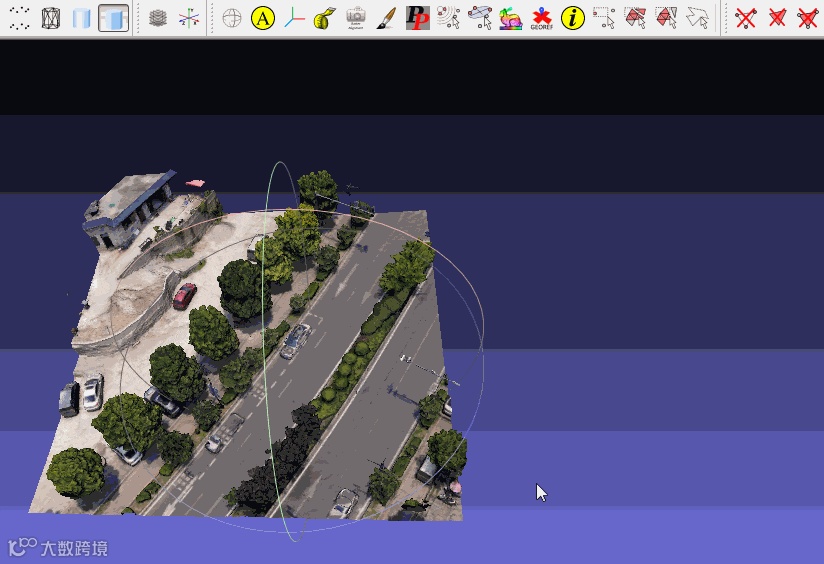The image size is (824, 564).
Task: Enable Wireframe rendering mode
Action: click(50, 18)
